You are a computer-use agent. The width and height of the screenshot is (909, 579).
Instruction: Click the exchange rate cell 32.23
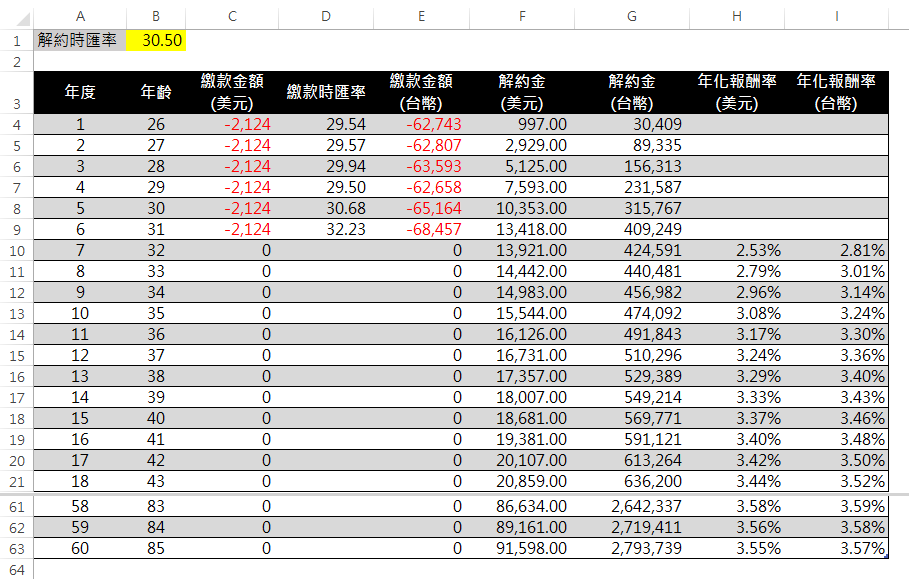[324, 229]
